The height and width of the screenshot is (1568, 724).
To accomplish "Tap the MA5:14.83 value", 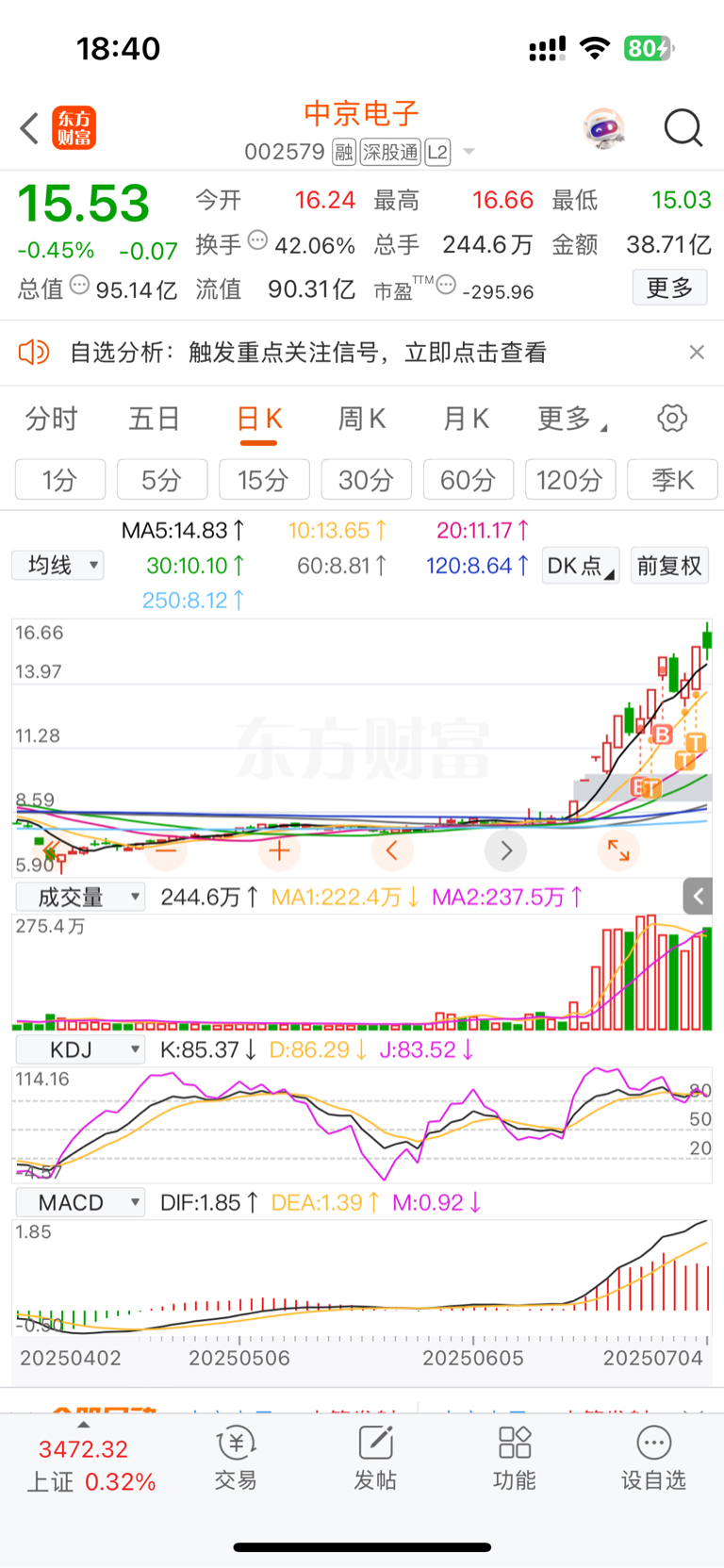I will coord(184,531).
